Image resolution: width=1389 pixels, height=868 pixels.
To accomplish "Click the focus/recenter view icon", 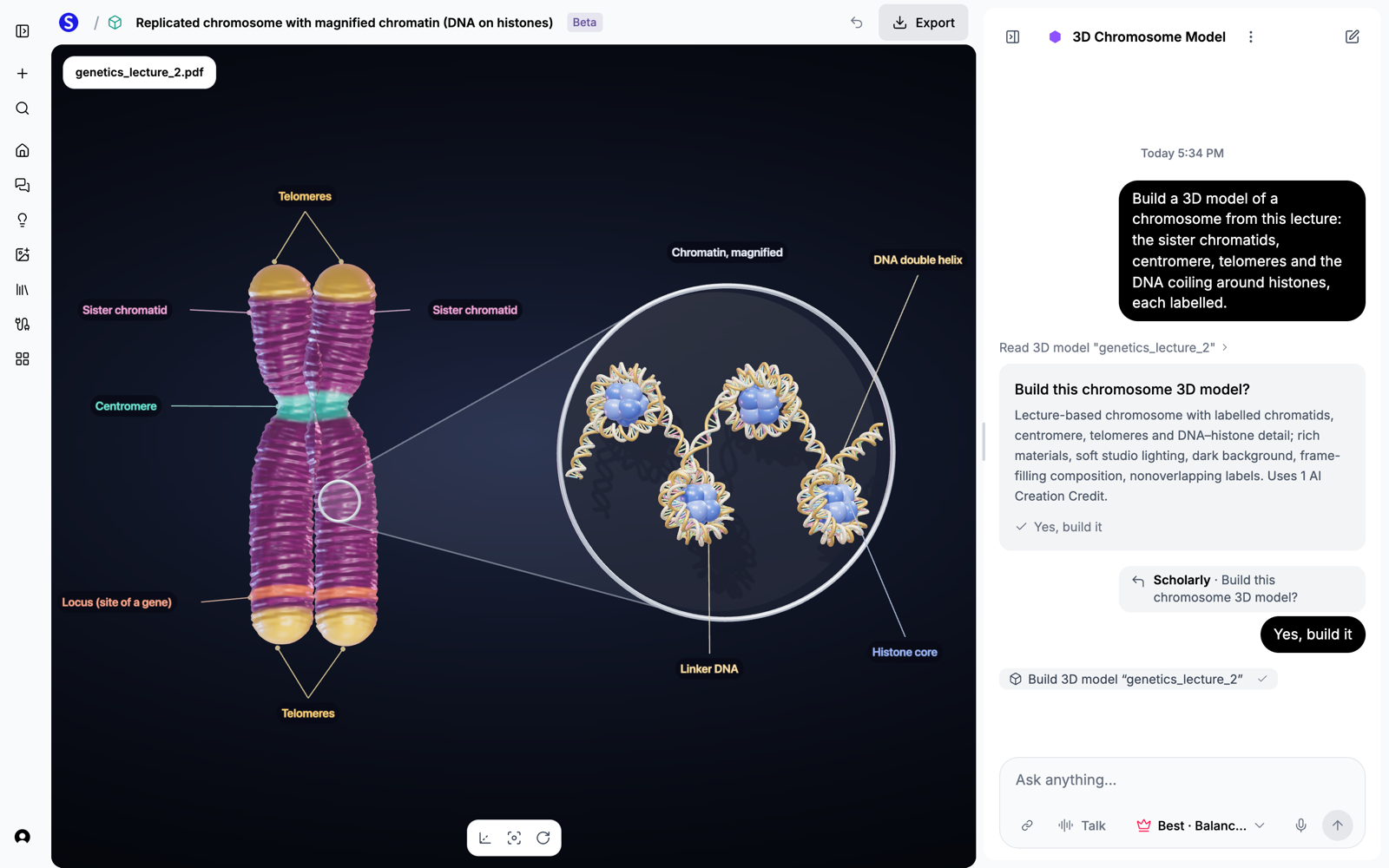I will click(x=514, y=838).
